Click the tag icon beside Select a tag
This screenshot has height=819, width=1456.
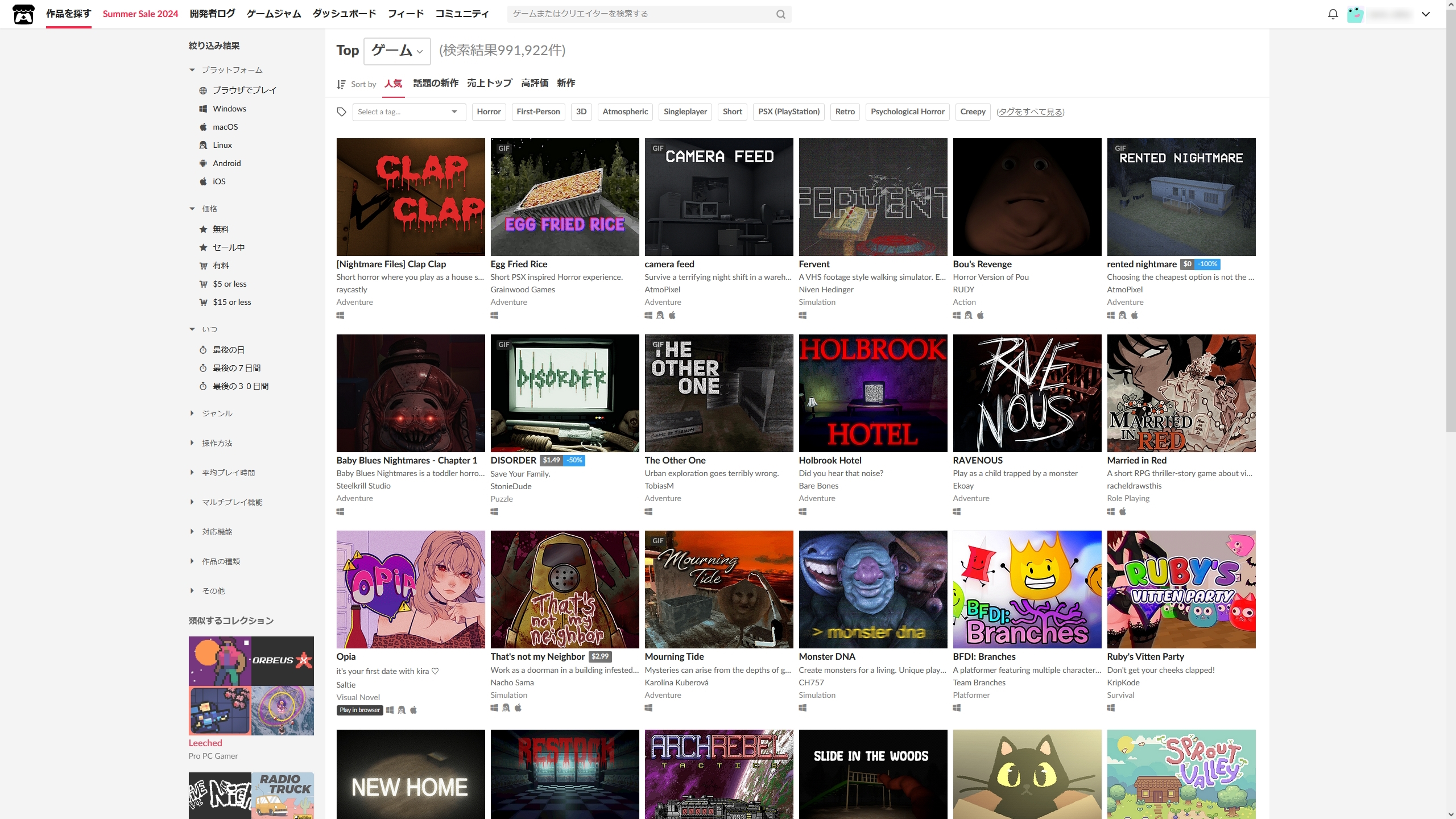coord(341,112)
